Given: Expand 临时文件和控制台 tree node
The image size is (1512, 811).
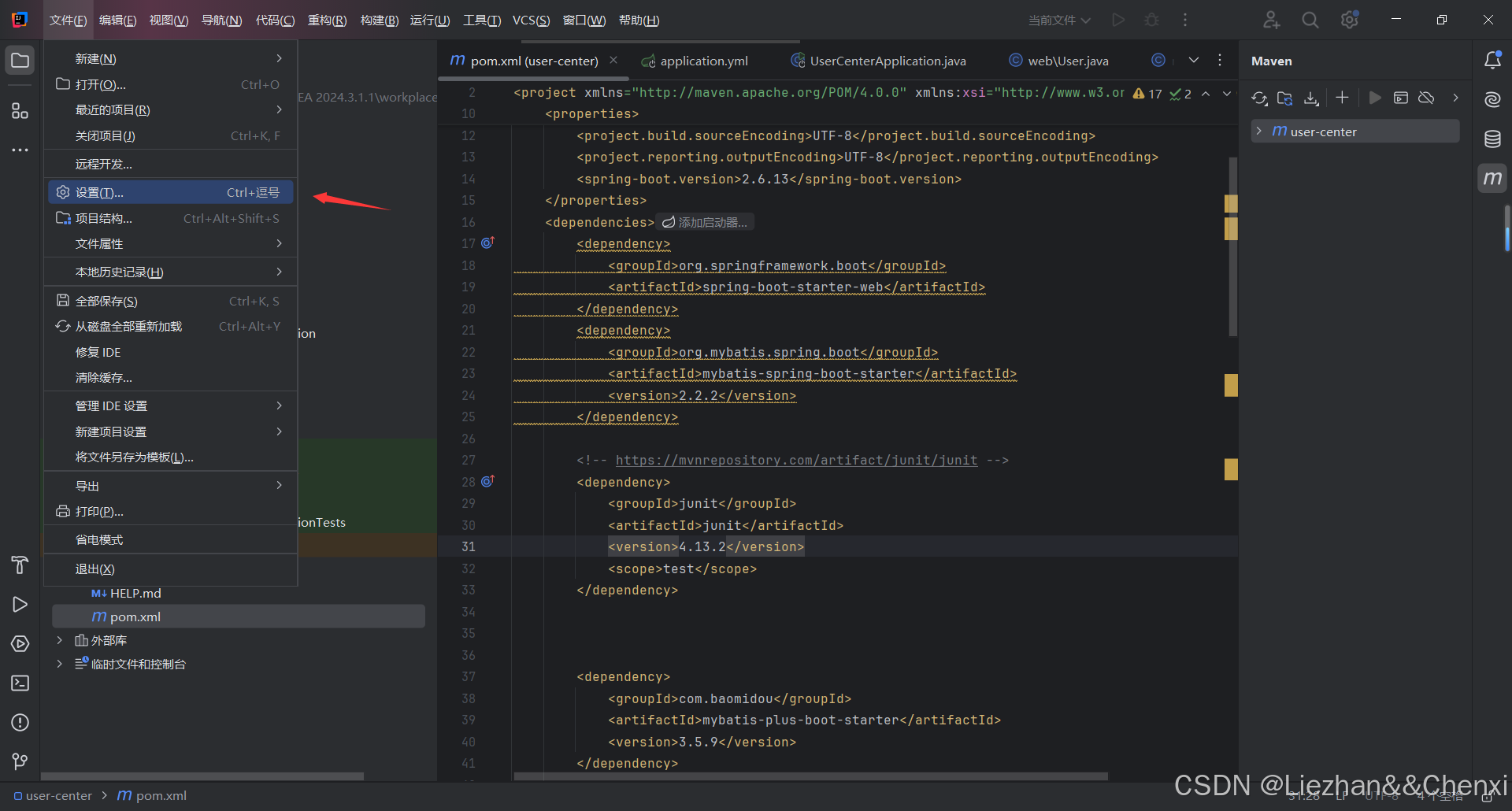Looking at the screenshot, I should click(59, 665).
